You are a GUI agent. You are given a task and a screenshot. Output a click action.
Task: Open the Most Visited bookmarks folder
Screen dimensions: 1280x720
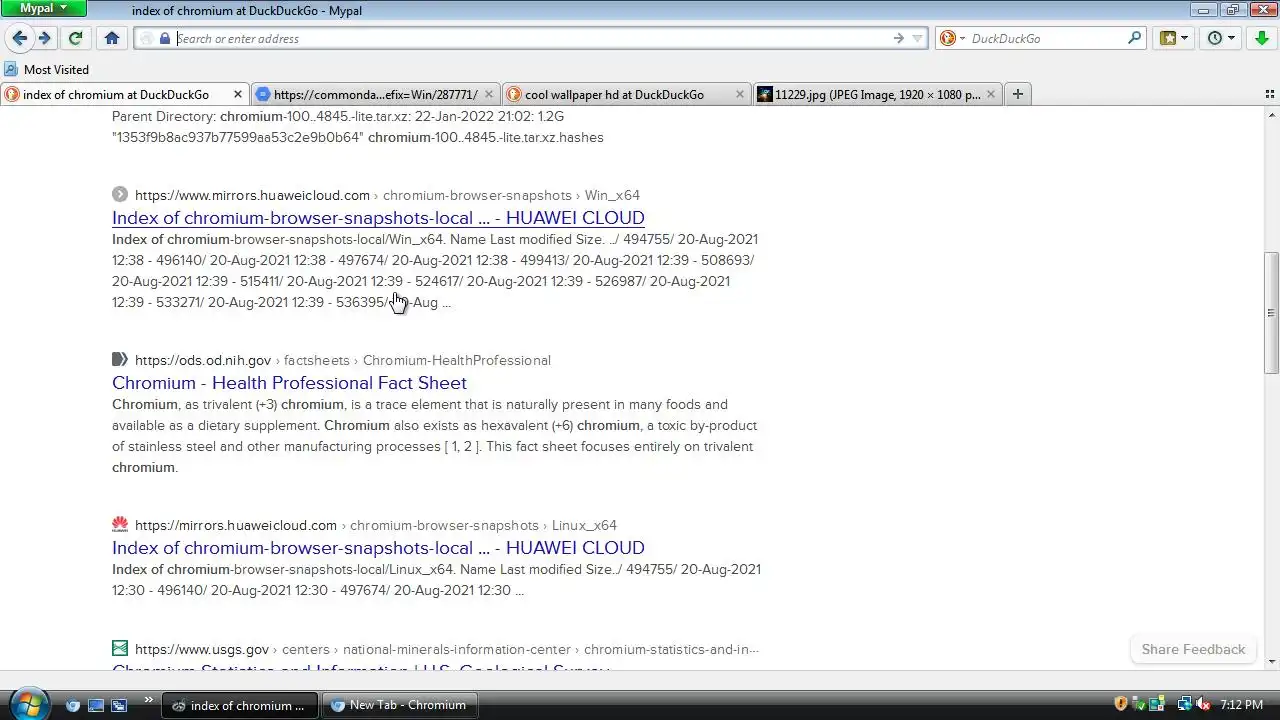47,69
